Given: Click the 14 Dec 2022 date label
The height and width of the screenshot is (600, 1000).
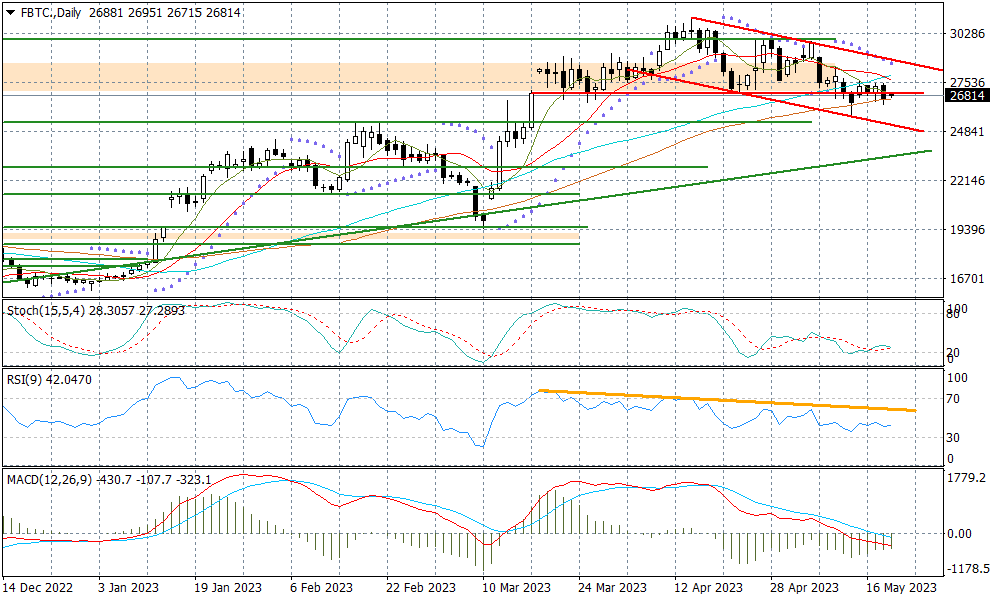Looking at the screenshot, I should [x=37, y=589].
